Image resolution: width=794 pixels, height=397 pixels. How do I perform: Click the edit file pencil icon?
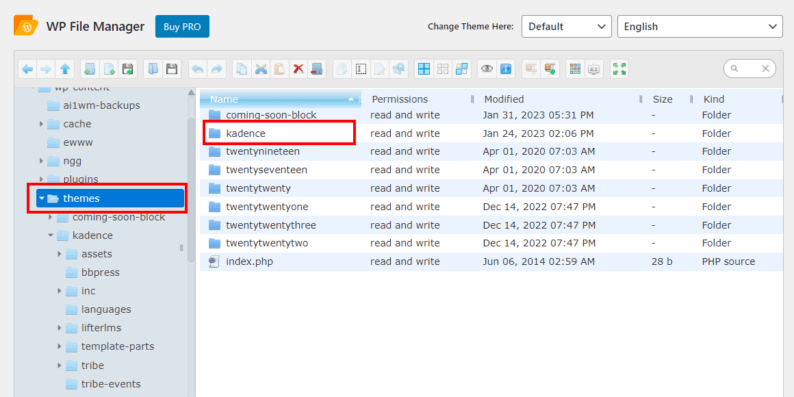(380, 69)
